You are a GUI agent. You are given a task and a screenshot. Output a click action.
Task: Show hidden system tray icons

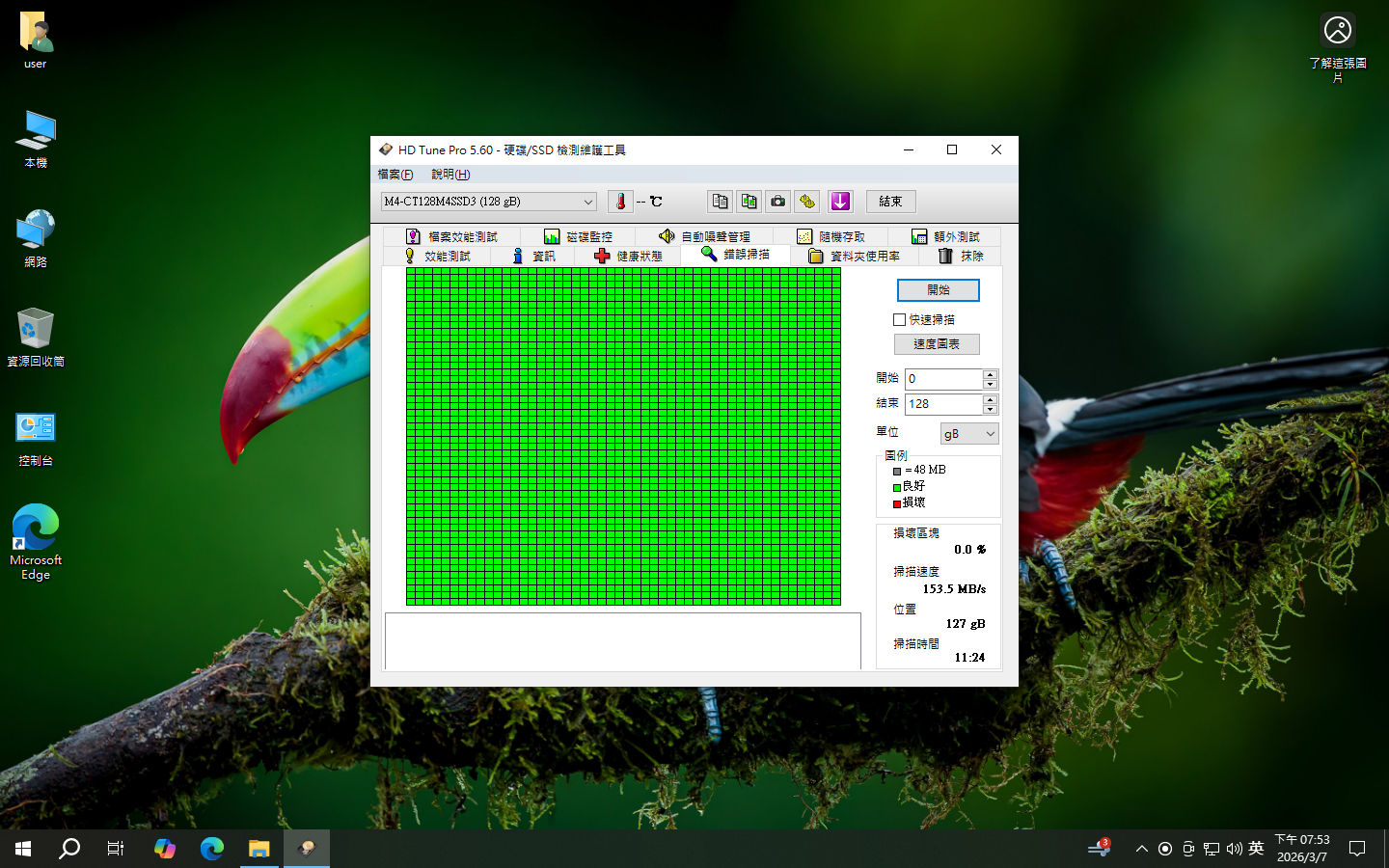1141,849
